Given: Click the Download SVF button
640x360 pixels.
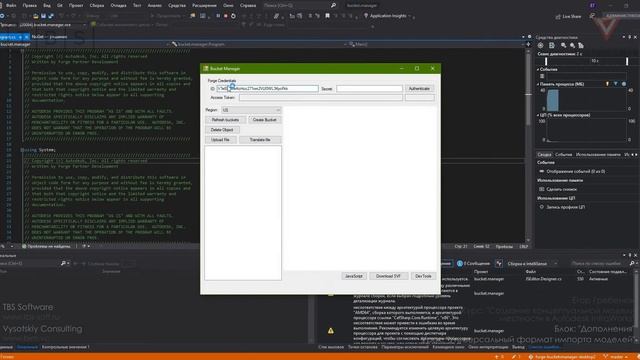Looking at the screenshot, I should [x=388, y=276].
